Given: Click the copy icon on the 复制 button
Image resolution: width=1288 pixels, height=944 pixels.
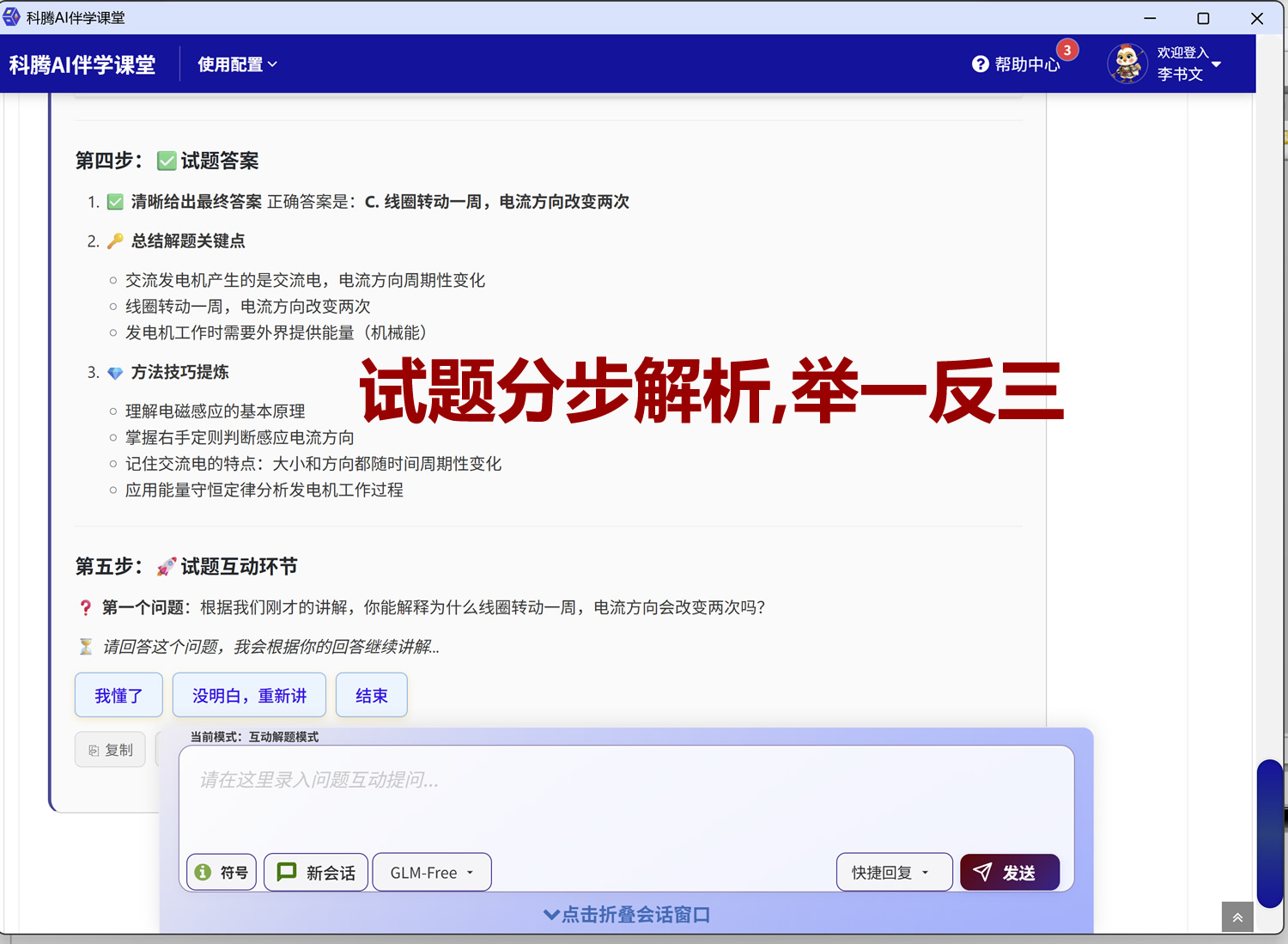Looking at the screenshot, I should 94,749.
